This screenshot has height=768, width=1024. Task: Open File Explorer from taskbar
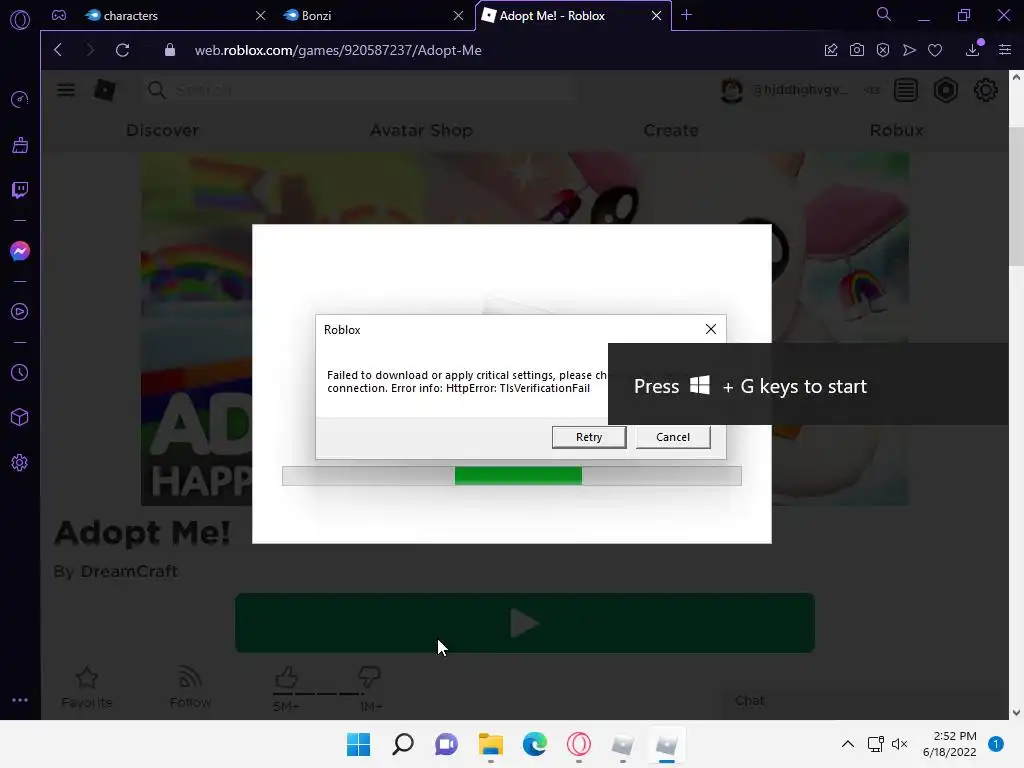[x=490, y=744]
